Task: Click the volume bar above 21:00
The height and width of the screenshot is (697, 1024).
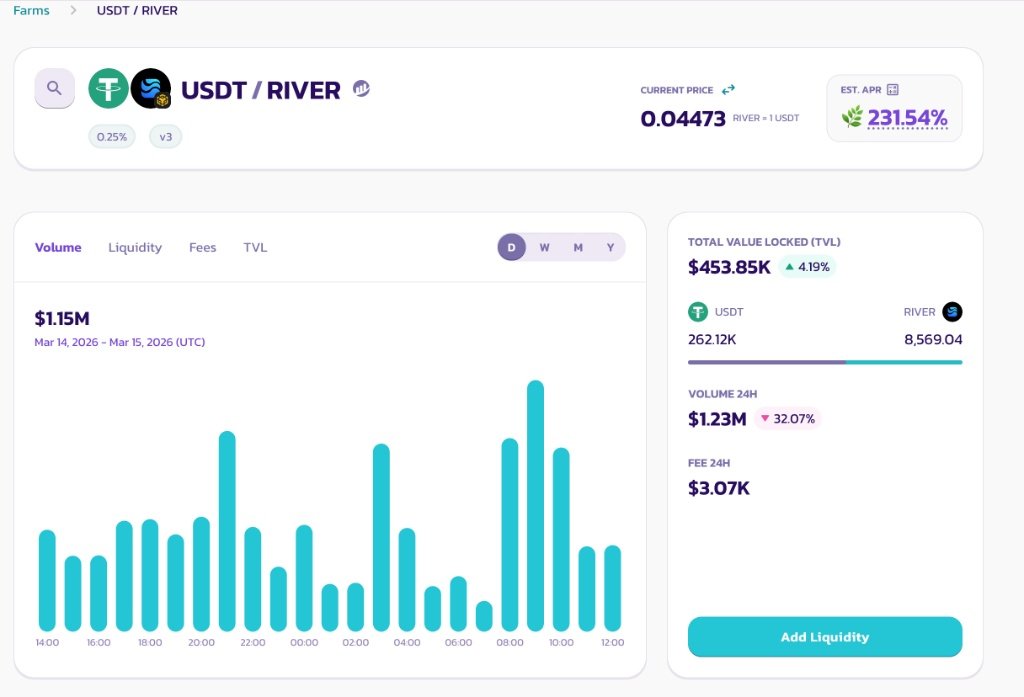Action: [x=227, y=531]
